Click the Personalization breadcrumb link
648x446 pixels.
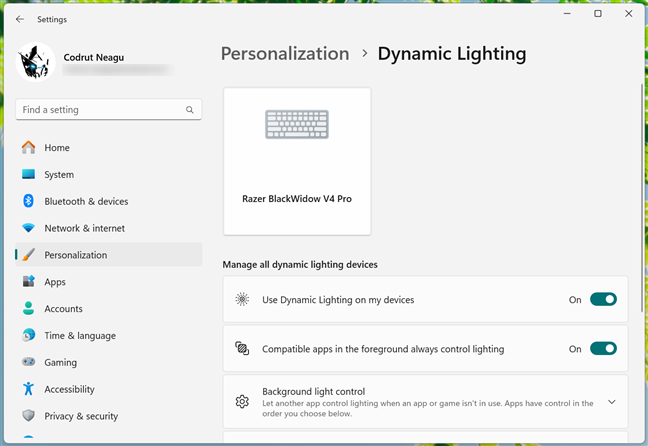[285, 54]
